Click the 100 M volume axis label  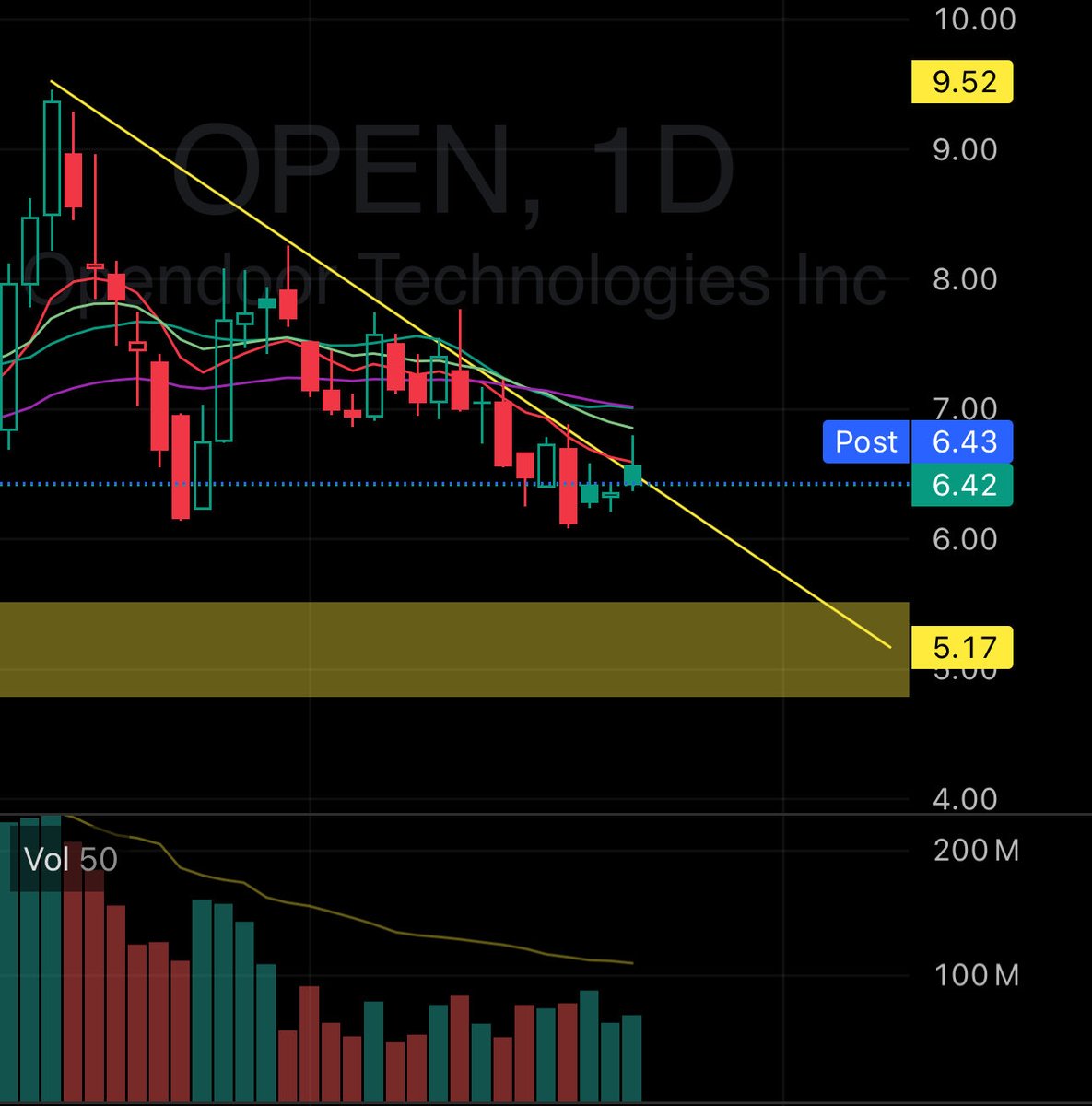coord(977,975)
